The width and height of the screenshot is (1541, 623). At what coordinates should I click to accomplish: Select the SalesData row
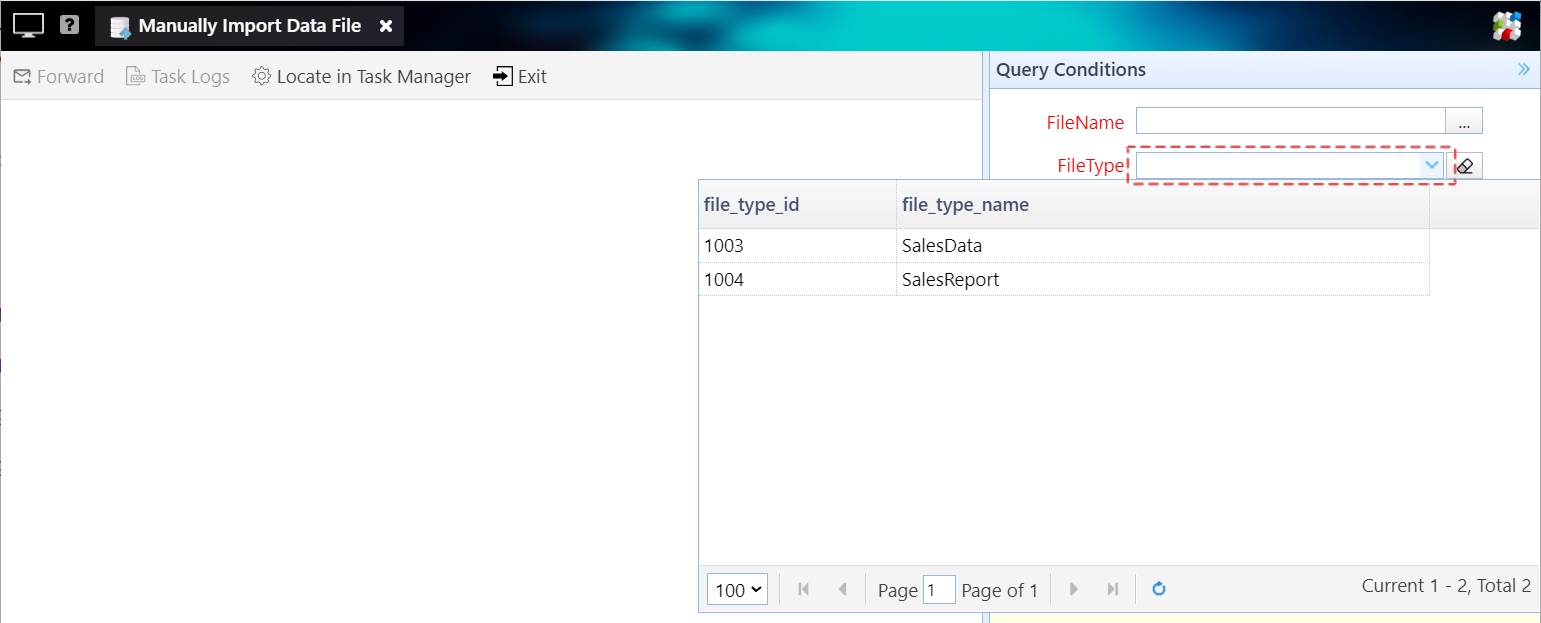click(941, 246)
